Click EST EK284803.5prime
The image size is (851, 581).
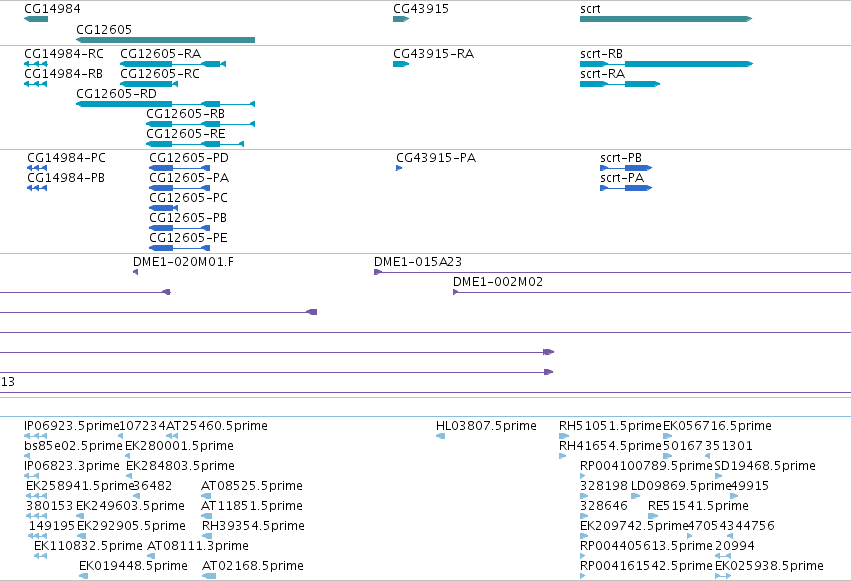pyautogui.click(x=129, y=476)
